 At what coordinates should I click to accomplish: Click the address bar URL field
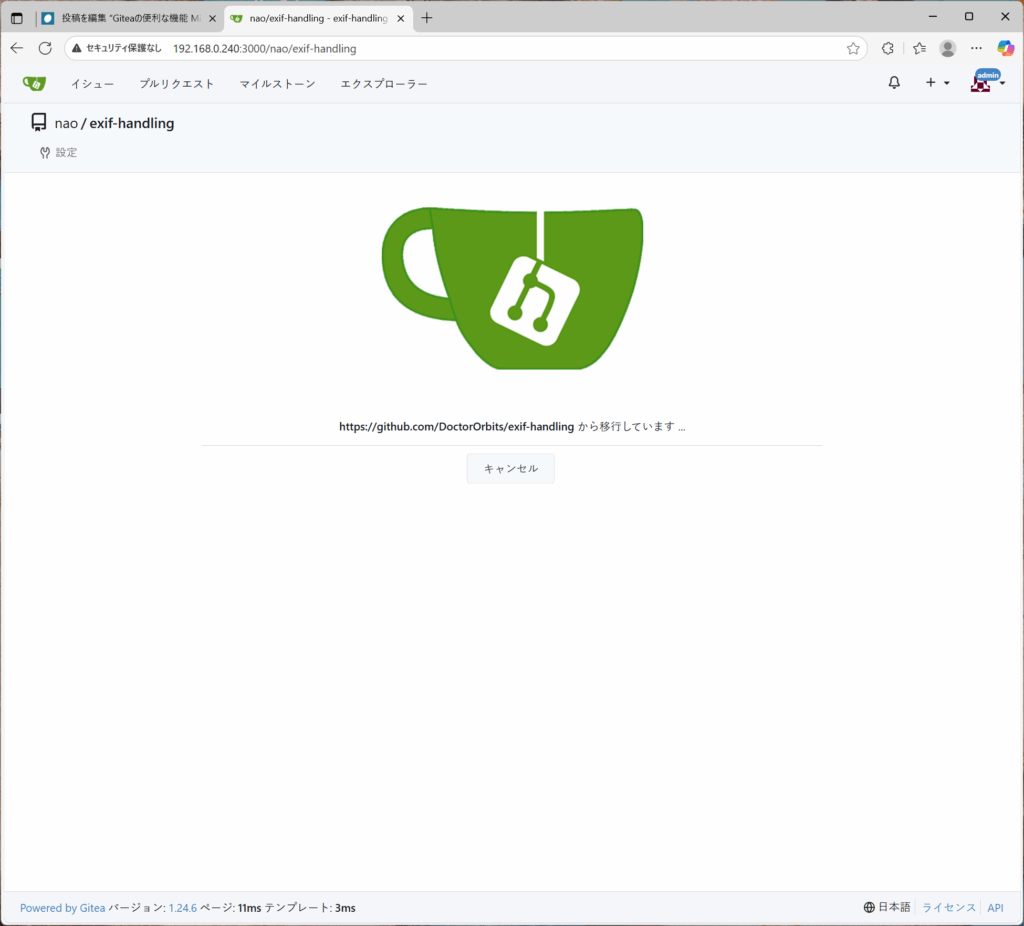point(500,48)
